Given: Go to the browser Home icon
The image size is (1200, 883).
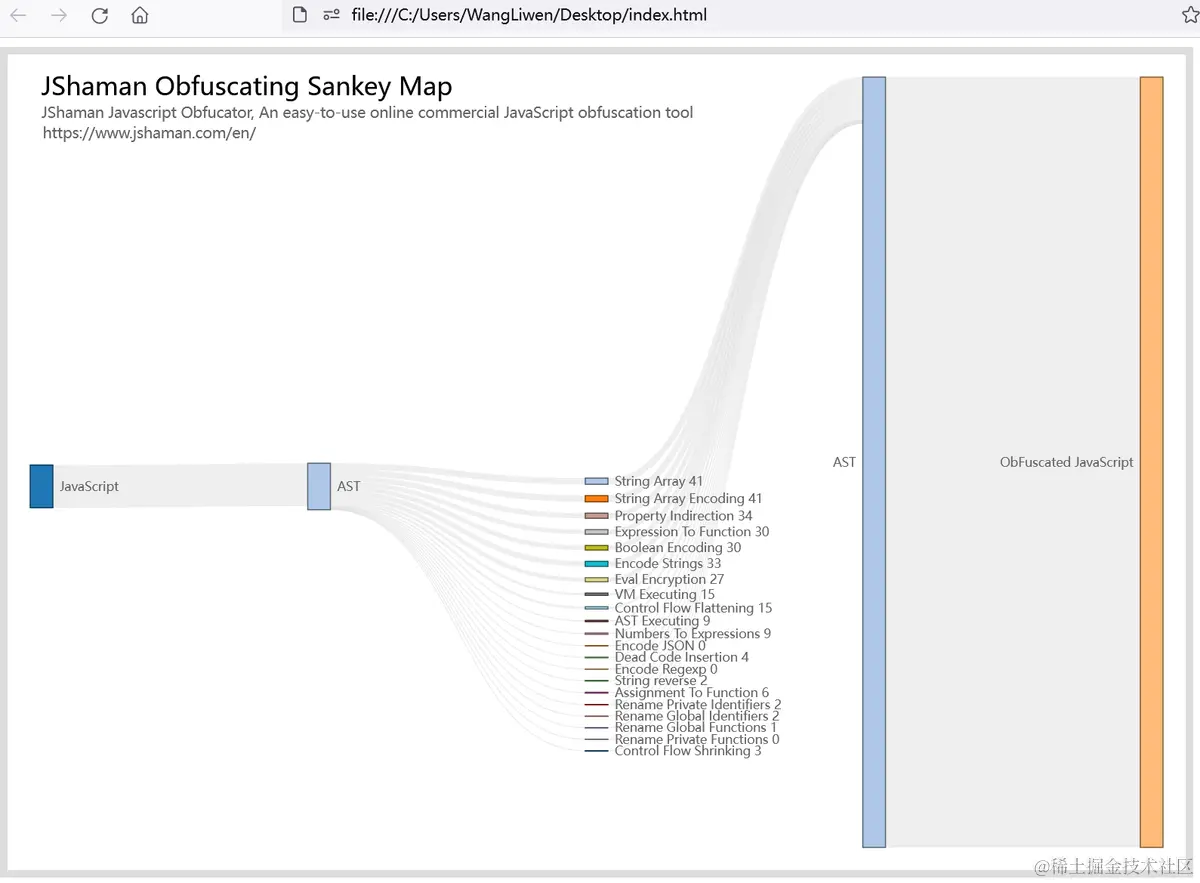Looking at the screenshot, I should click(140, 15).
